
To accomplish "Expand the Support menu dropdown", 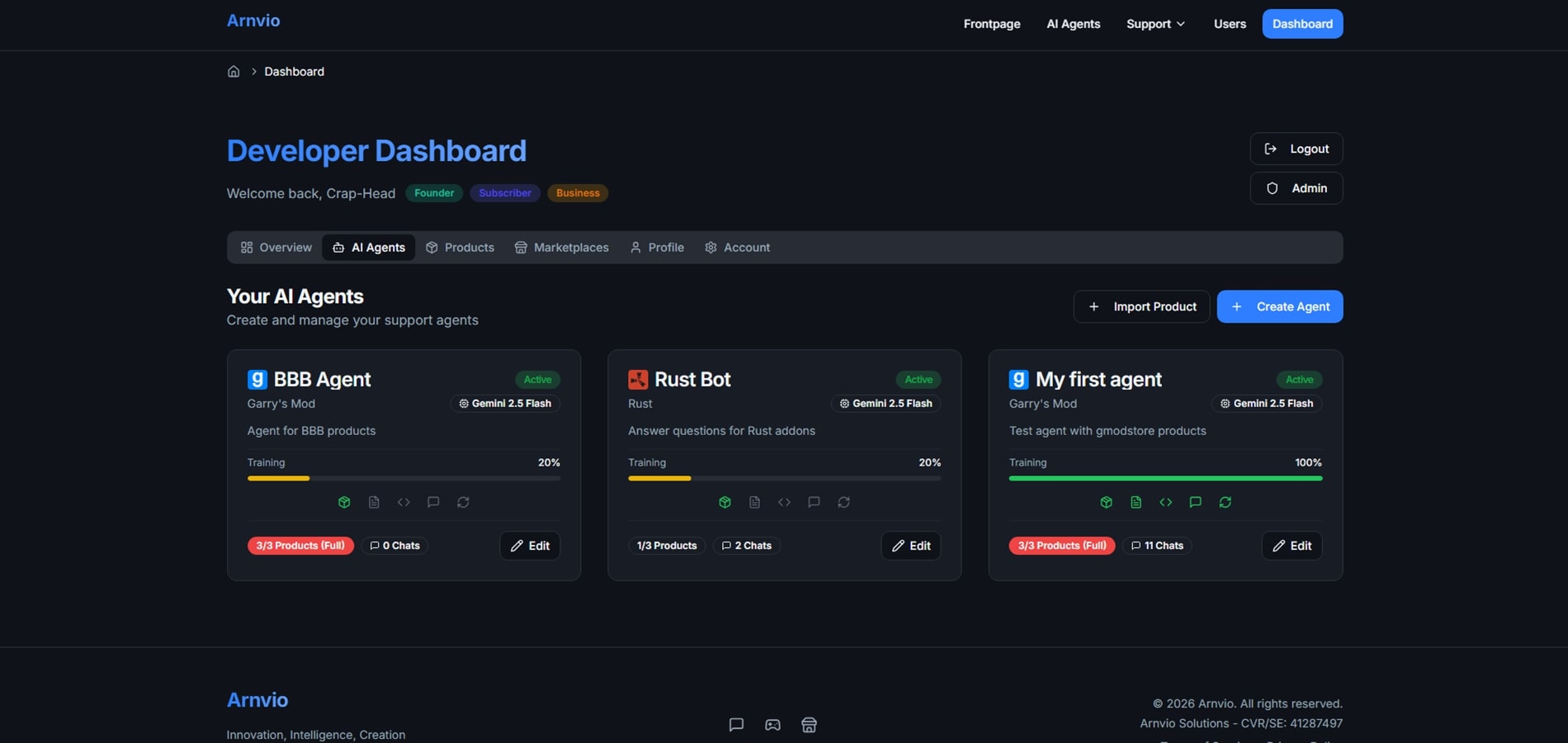I will [x=1155, y=24].
